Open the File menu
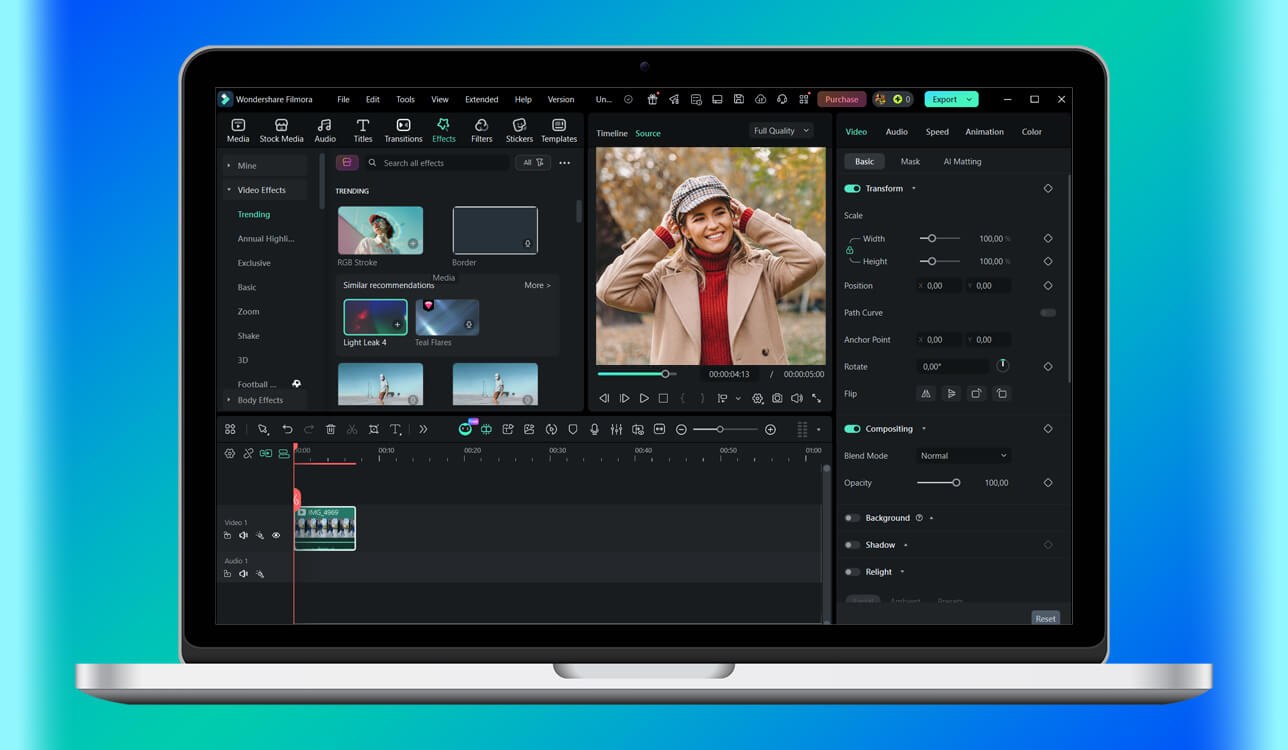Viewport: 1288px width, 750px height. [343, 99]
